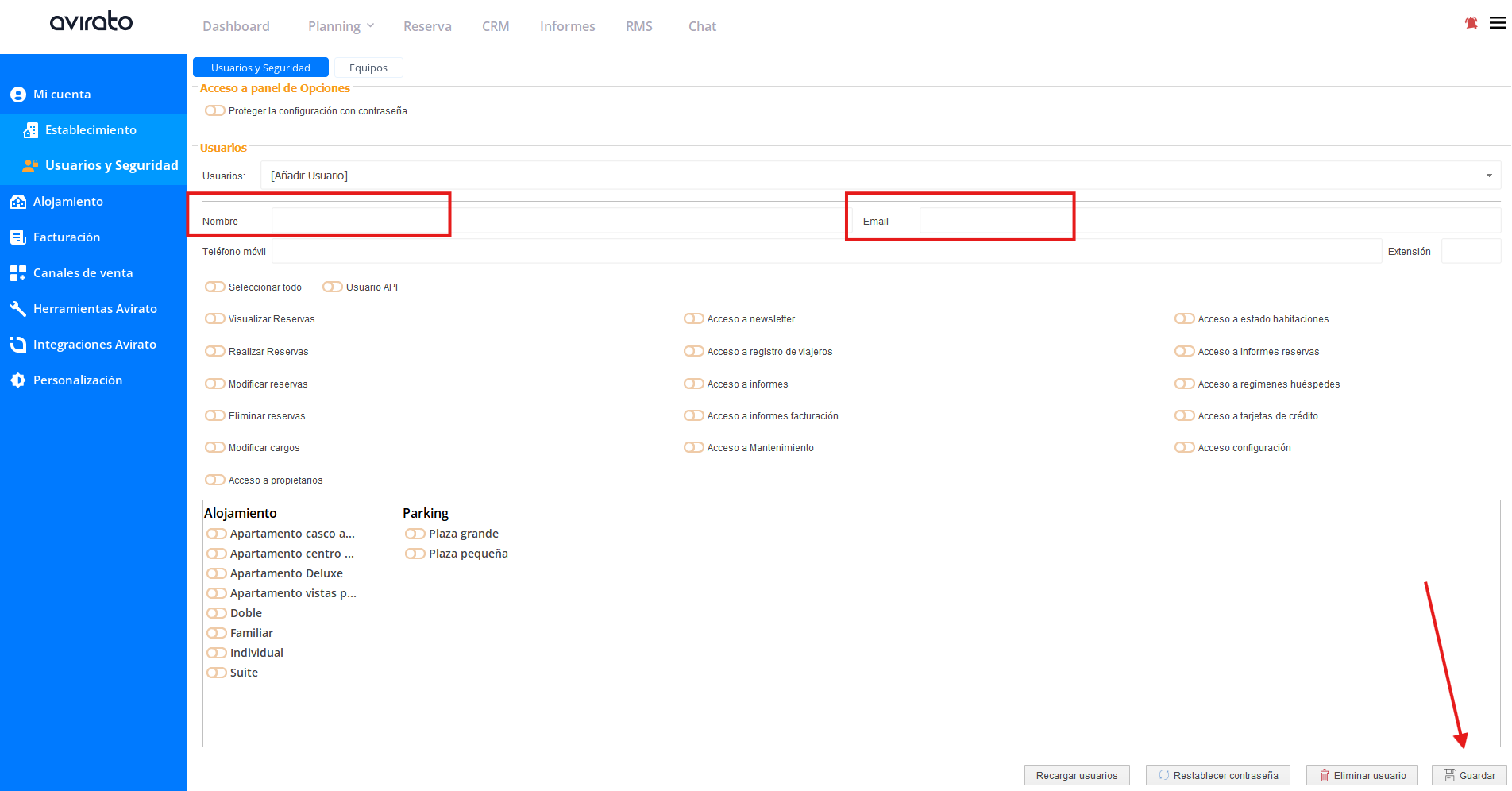Toggle Acceso a registro de viajeros

693,351
